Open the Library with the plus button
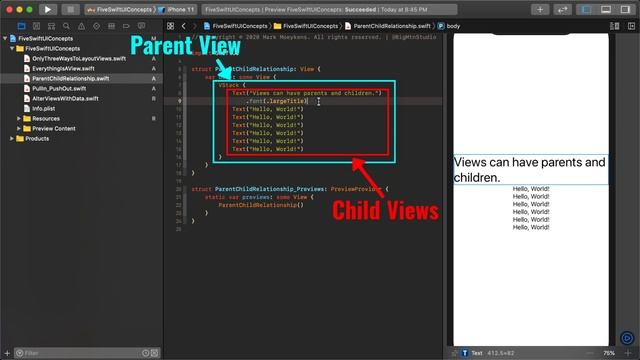Viewport: 640px width, 360px height. [540, 9]
